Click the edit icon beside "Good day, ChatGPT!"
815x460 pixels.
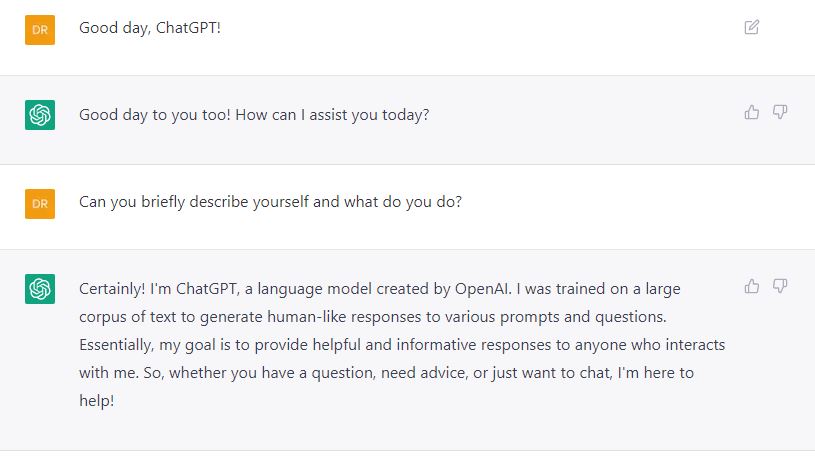coord(752,27)
